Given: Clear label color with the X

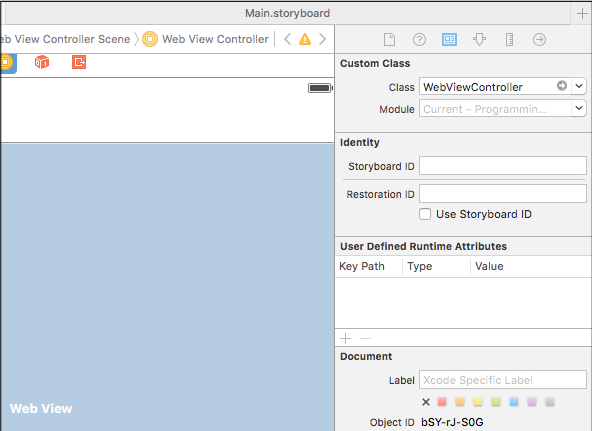Looking at the screenshot, I should (426, 402).
